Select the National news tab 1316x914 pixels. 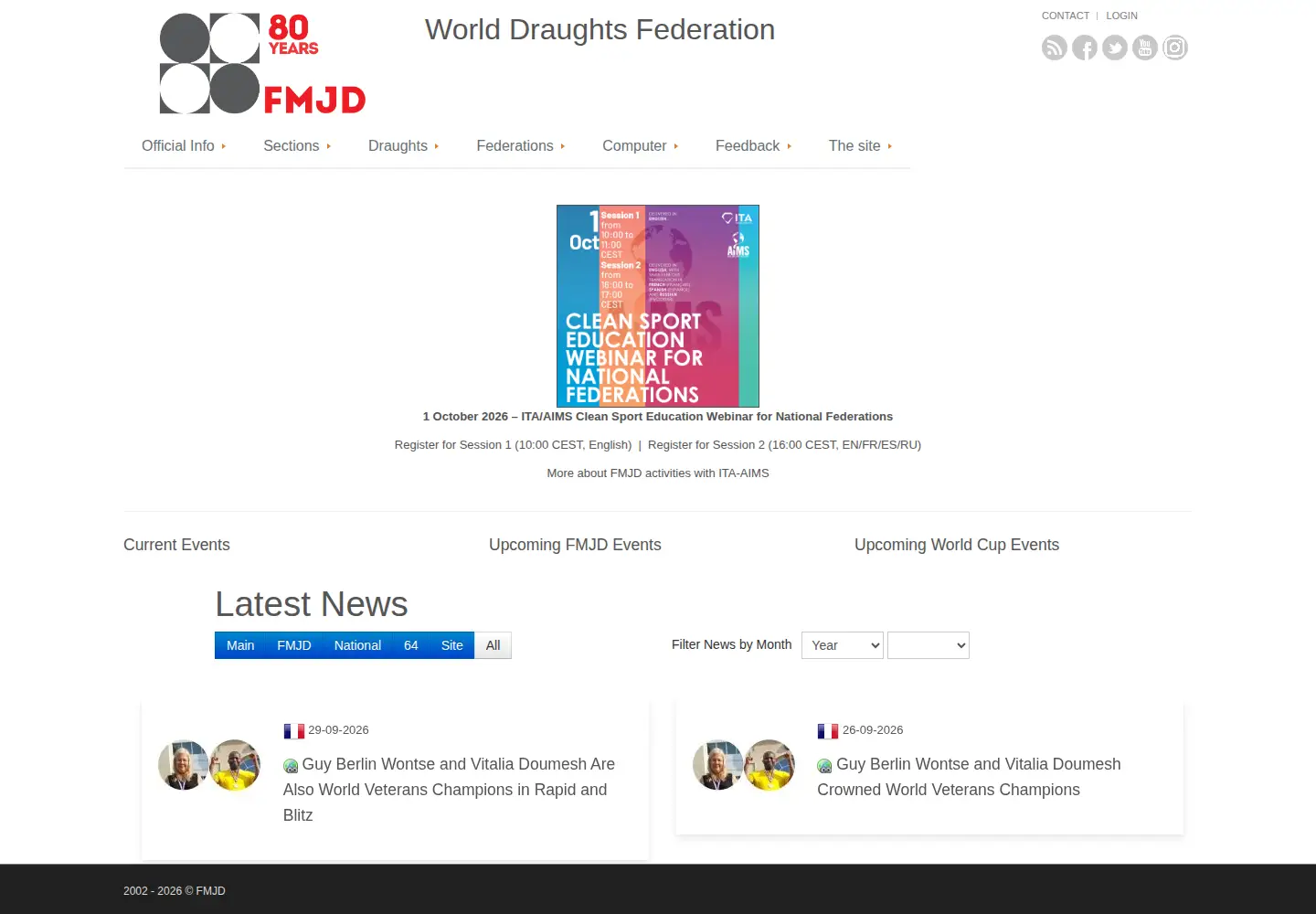click(357, 645)
